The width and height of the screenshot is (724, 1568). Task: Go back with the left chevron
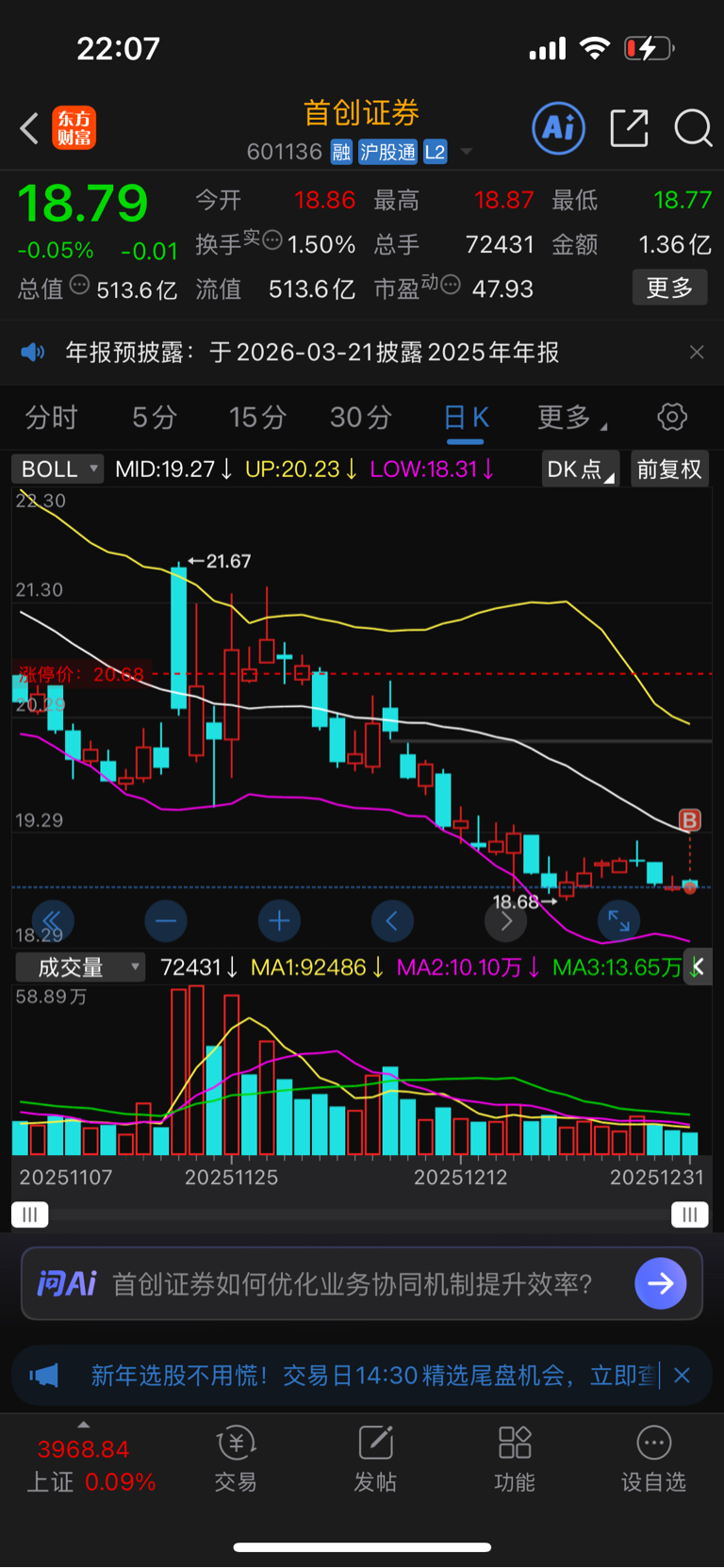click(29, 128)
